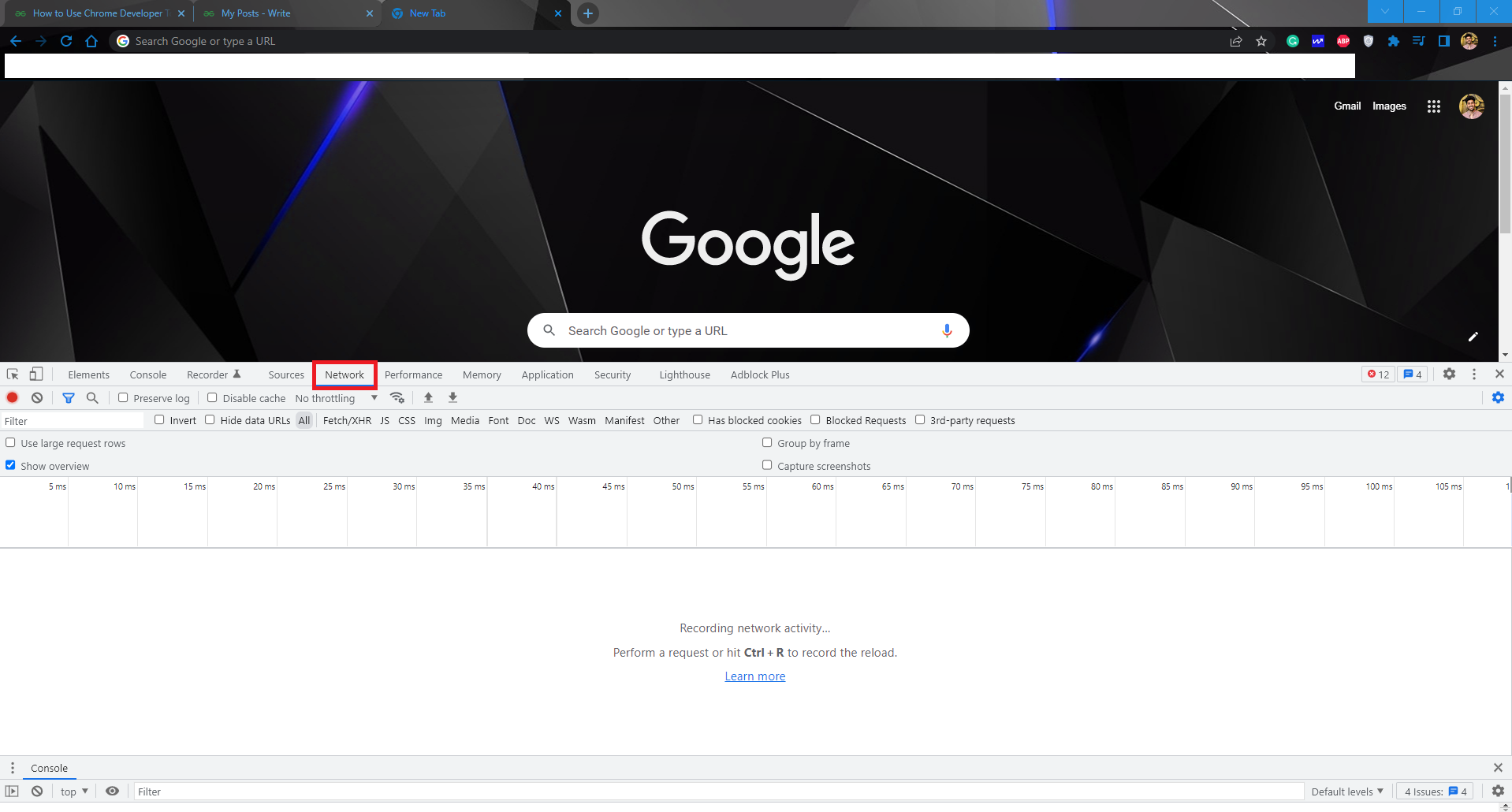The height and width of the screenshot is (812, 1512).
Task: Open the Extensions puzzle icon
Action: pos(1393,41)
